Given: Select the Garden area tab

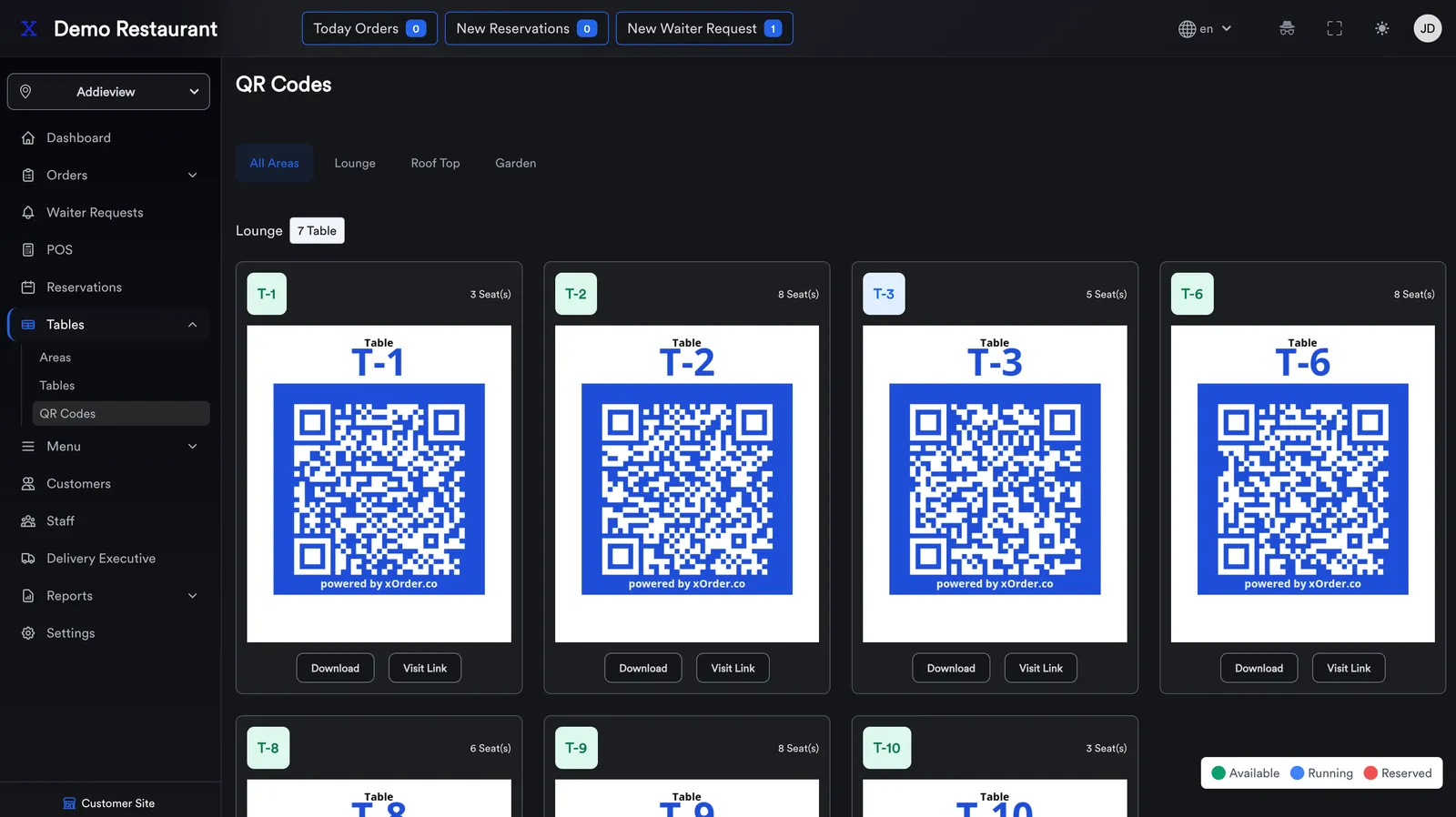Looking at the screenshot, I should pyautogui.click(x=515, y=163).
